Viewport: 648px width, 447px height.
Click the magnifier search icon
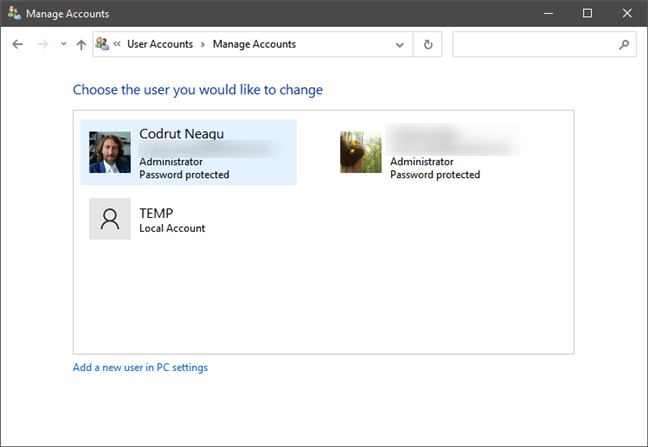click(624, 45)
